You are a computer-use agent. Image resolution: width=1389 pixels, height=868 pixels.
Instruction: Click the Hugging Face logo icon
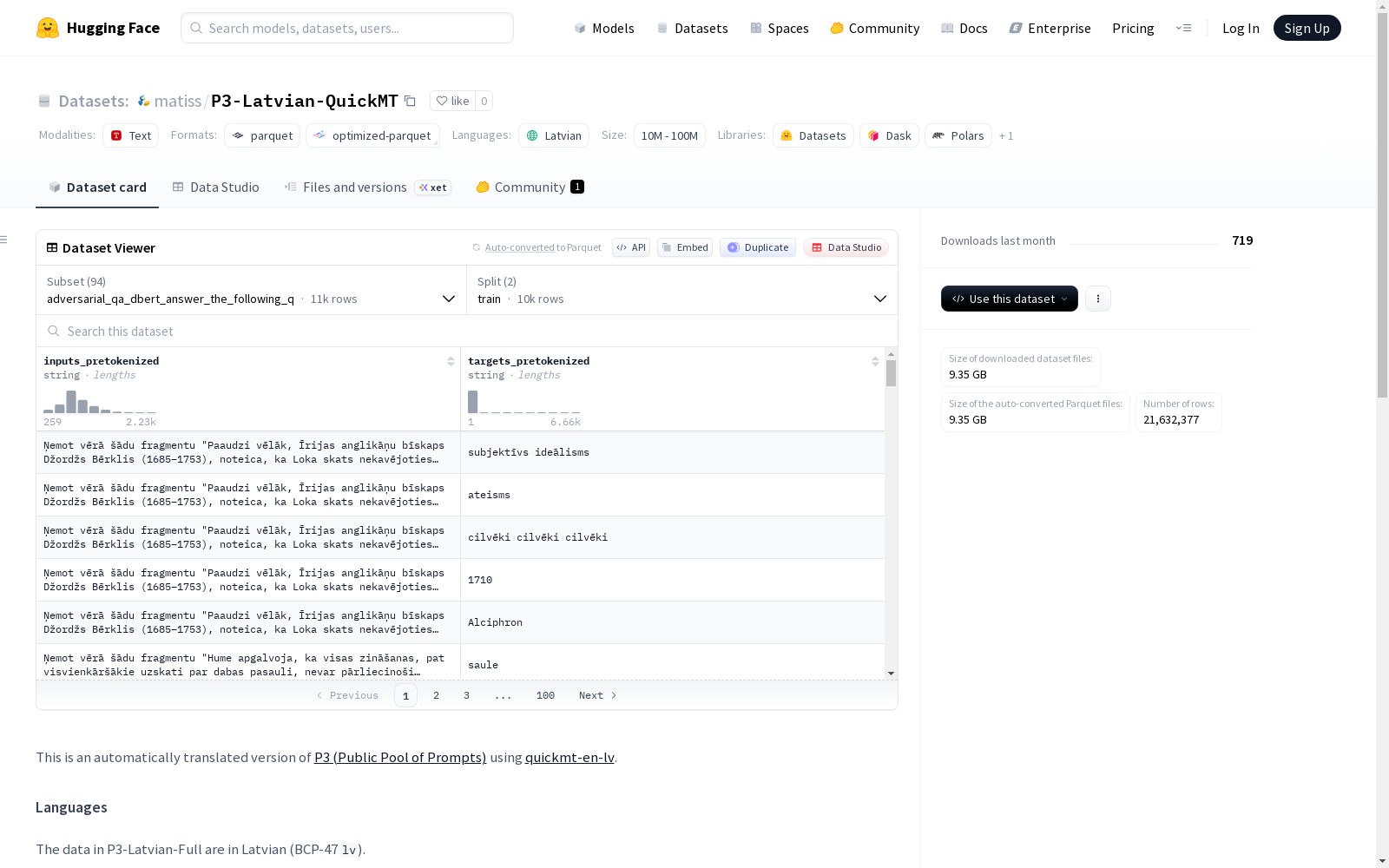click(48, 28)
